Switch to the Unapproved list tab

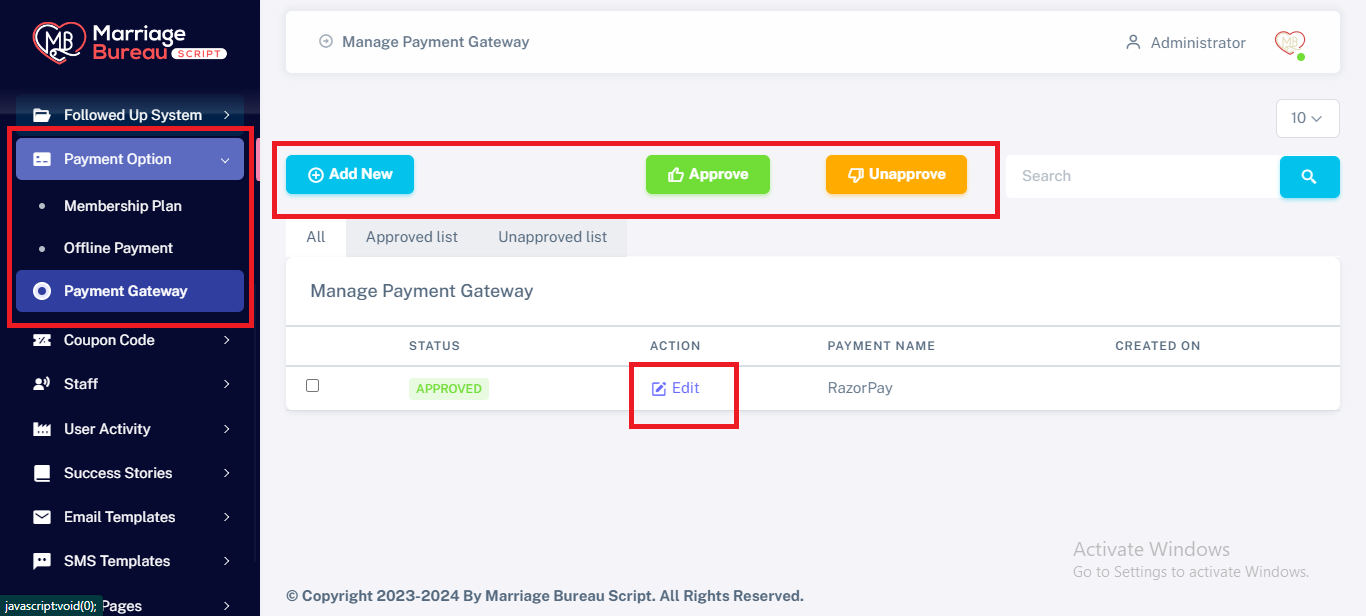point(553,237)
